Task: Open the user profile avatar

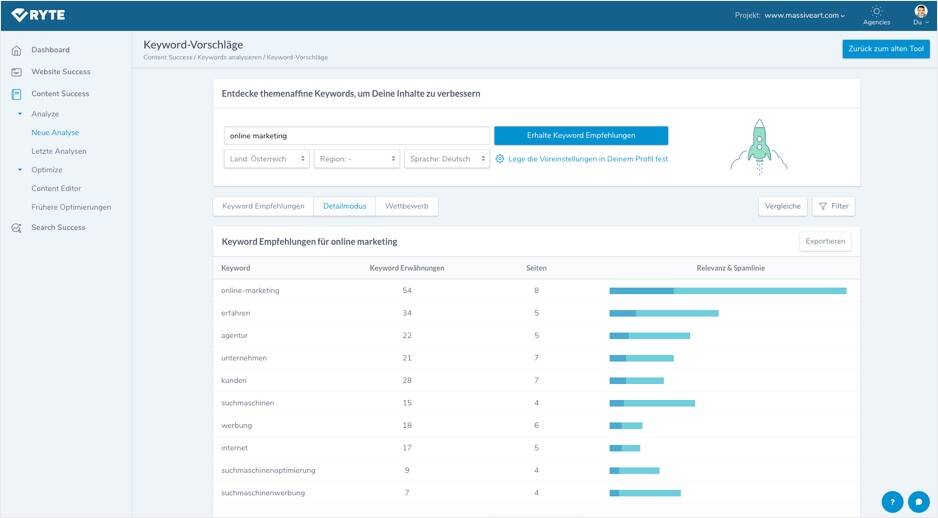Action: tap(920, 12)
